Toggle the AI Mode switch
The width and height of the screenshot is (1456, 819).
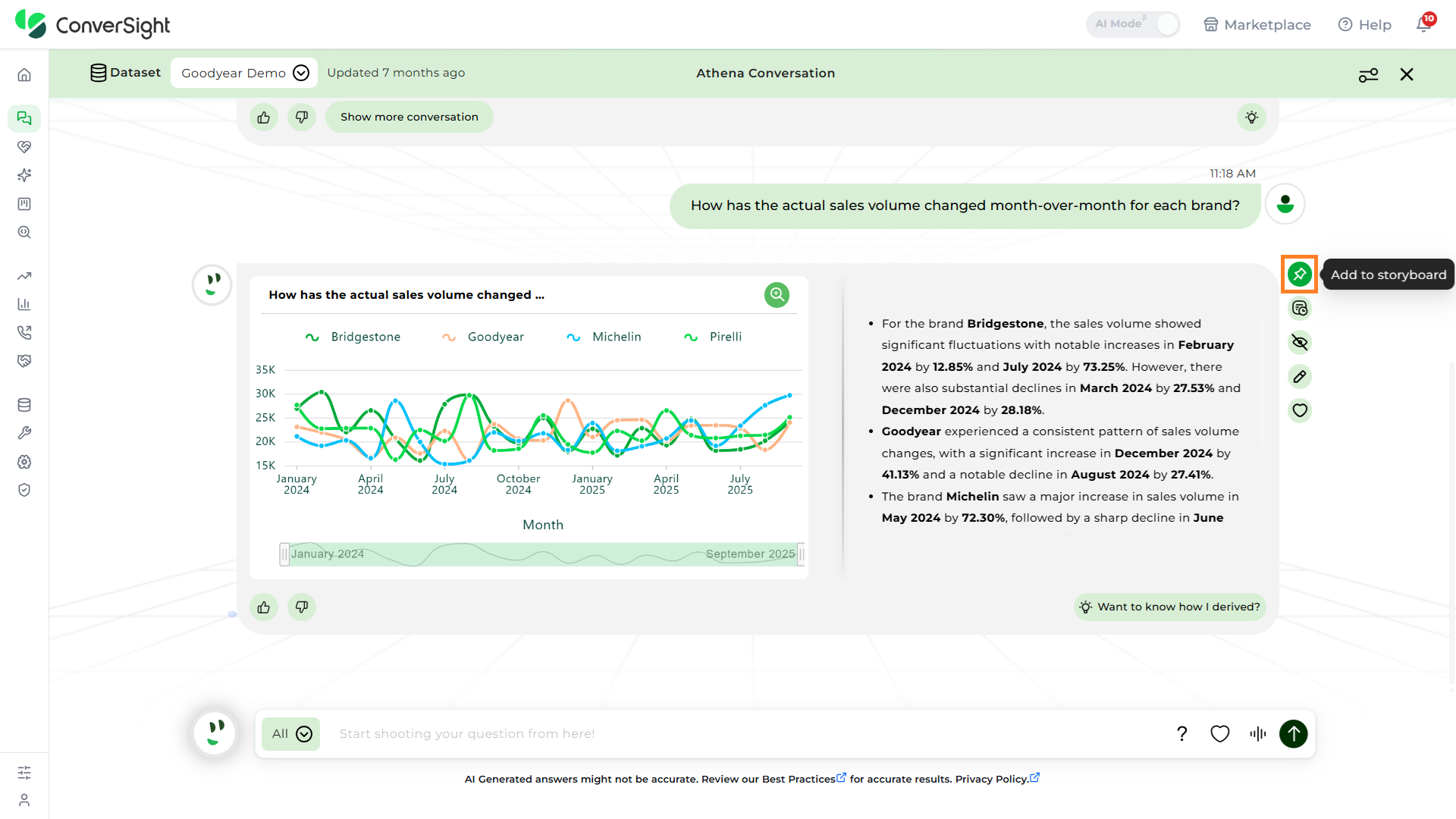1134,24
